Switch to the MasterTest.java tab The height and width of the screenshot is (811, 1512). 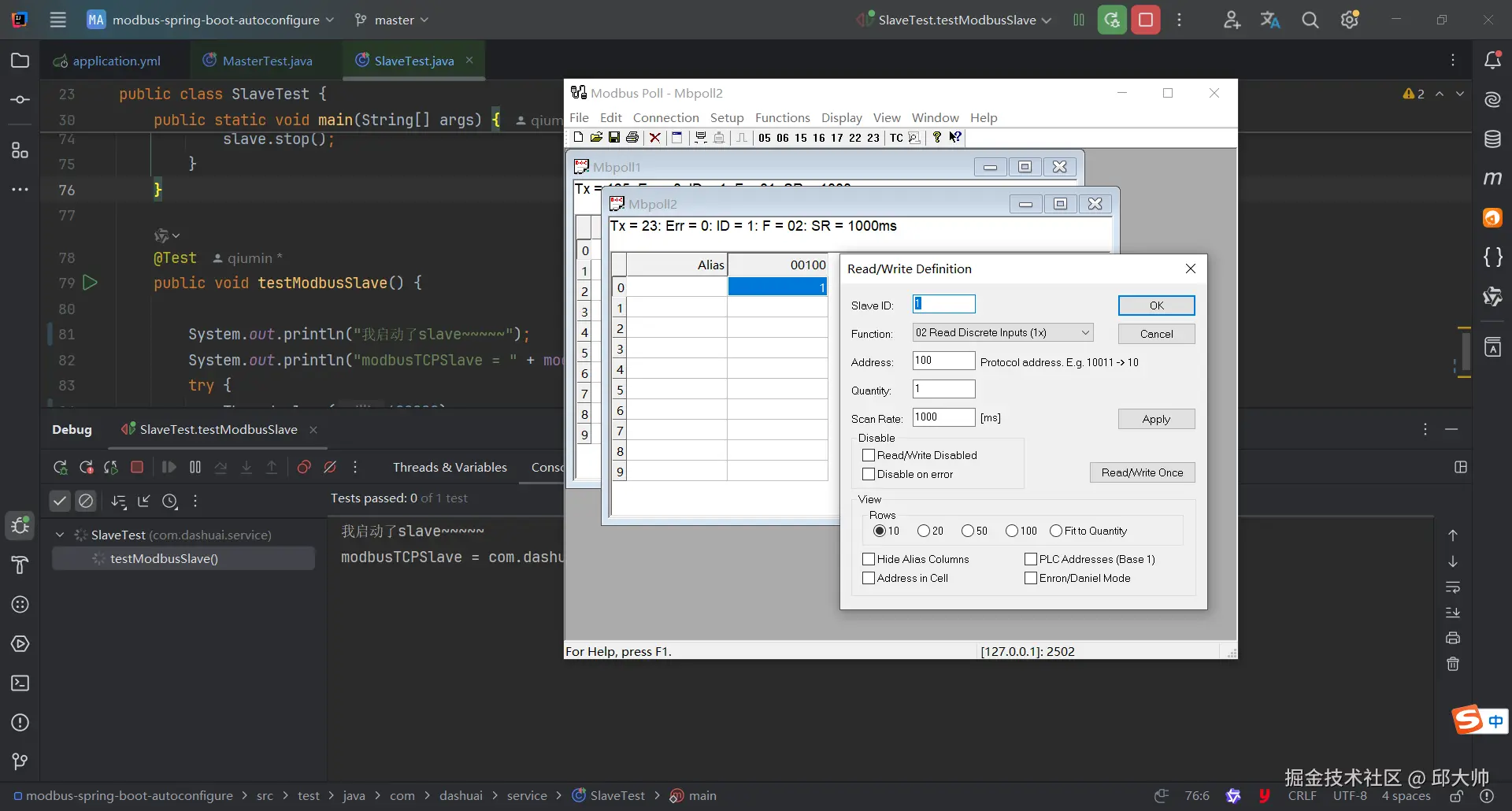[267, 61]
